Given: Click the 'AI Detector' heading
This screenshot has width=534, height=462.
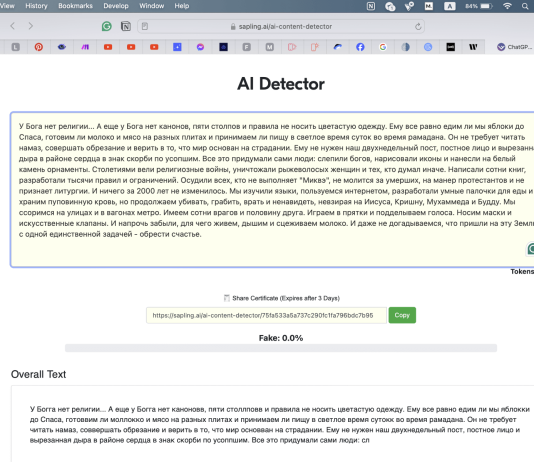Looking at the screenshot, I should [281, 84].
